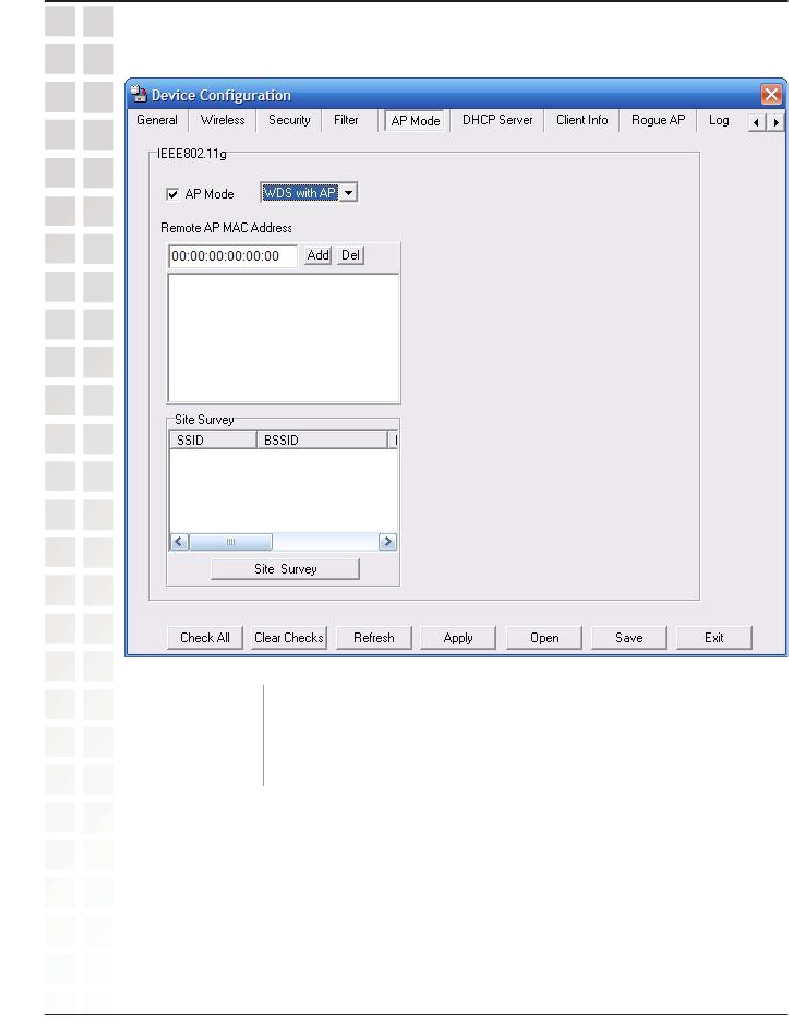Screen dimensions: 789x1029
Task: Click Site Survey list left scroll arrow
Action: click(x=179, y=541)
